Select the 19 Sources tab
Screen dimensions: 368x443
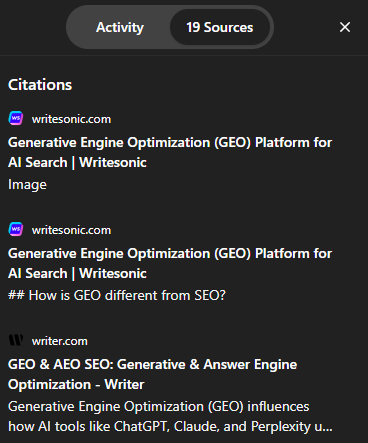[x=220, y=27]
